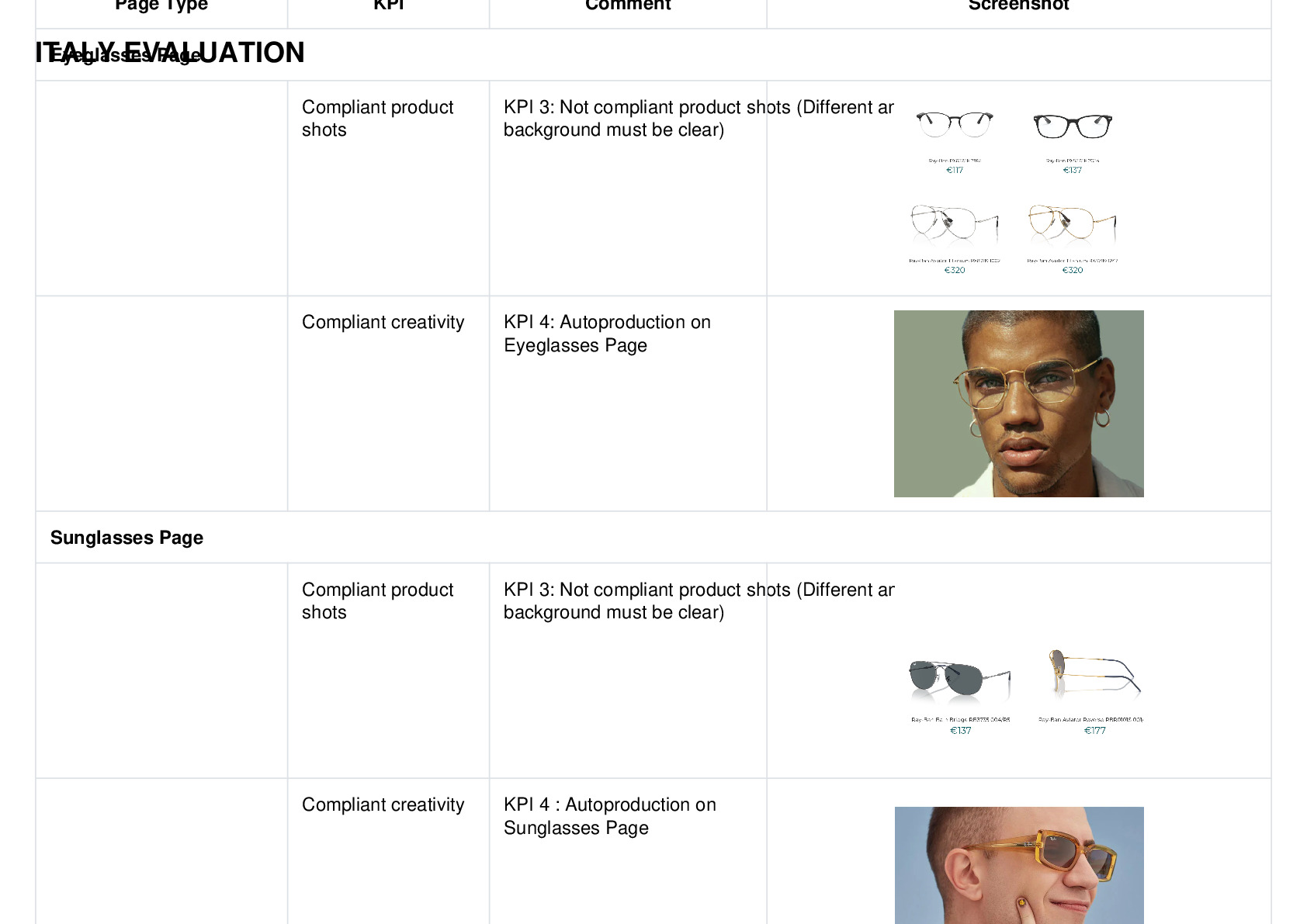Click the KPI column header
The width and height of the screenshot is (1307, 924).
[388, 5]
